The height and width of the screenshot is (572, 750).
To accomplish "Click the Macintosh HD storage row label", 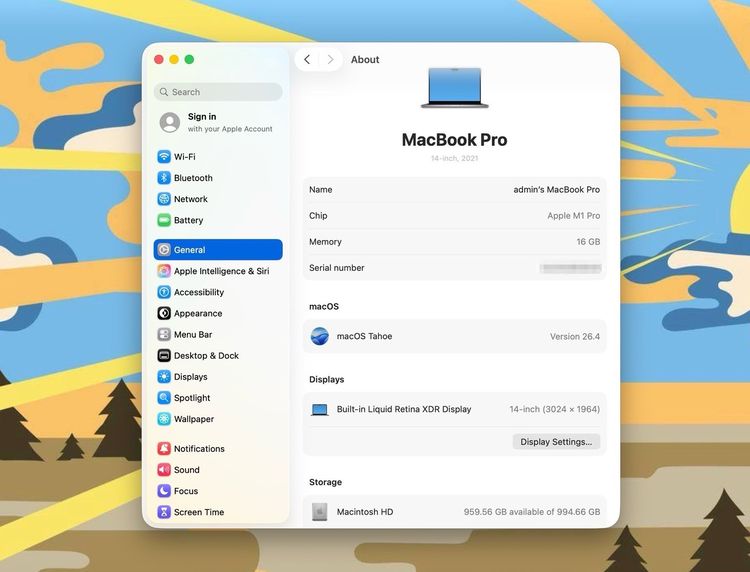I will 365,512.
